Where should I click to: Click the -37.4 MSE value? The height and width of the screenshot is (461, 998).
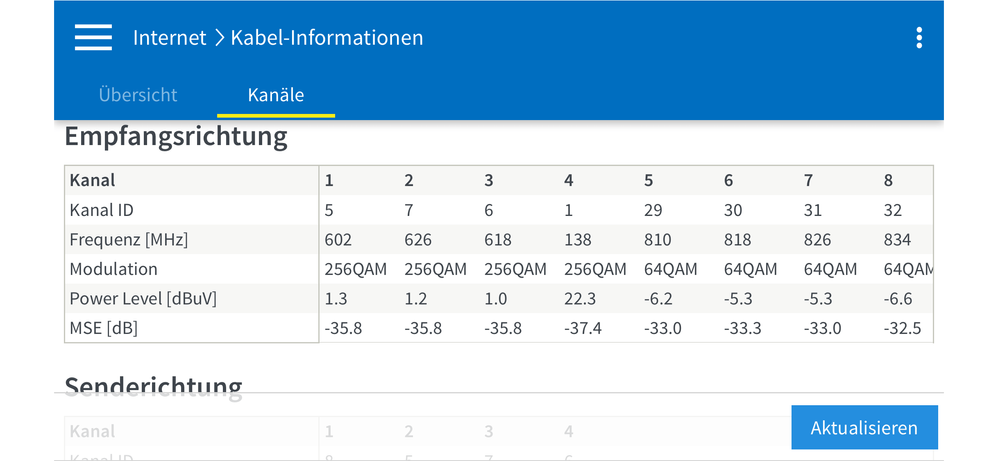(583, 329)
